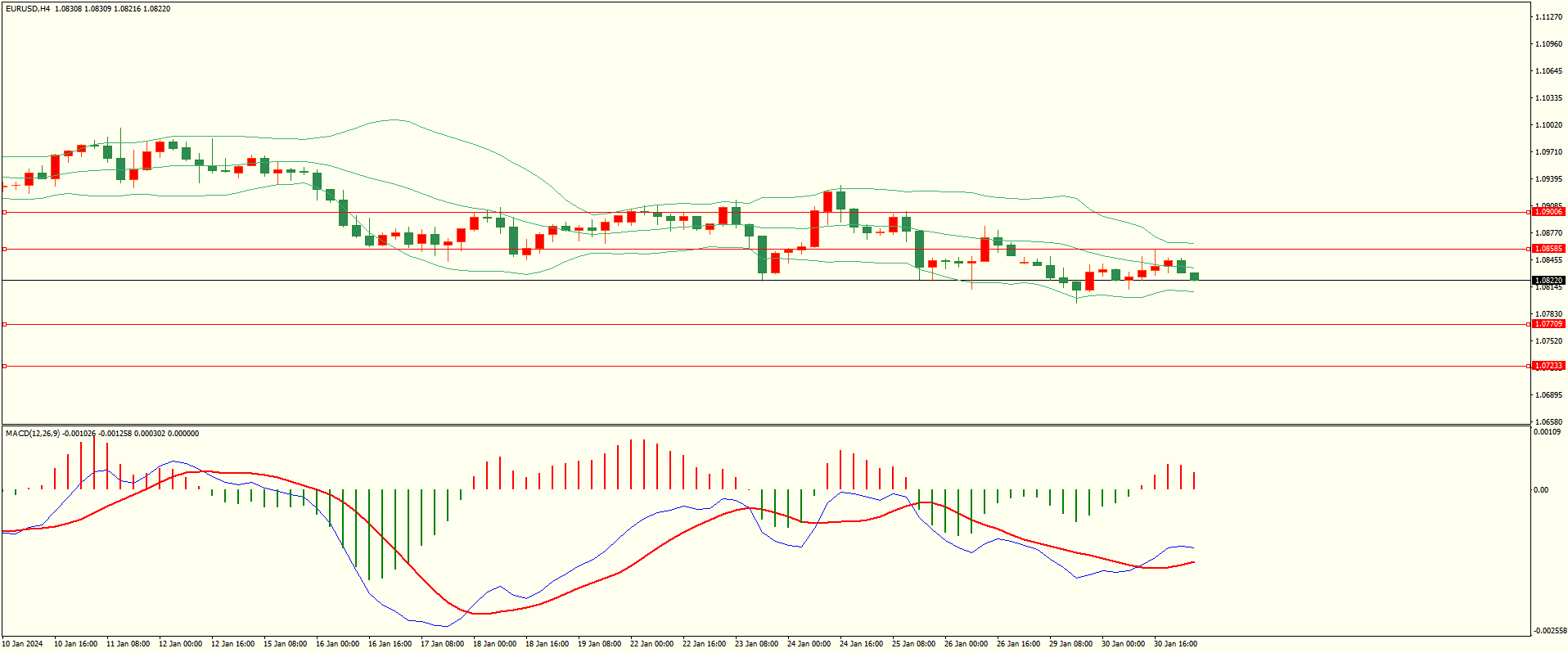Click the 1.10020 price scale value
1568x653 pixels.
(1548, 124)
